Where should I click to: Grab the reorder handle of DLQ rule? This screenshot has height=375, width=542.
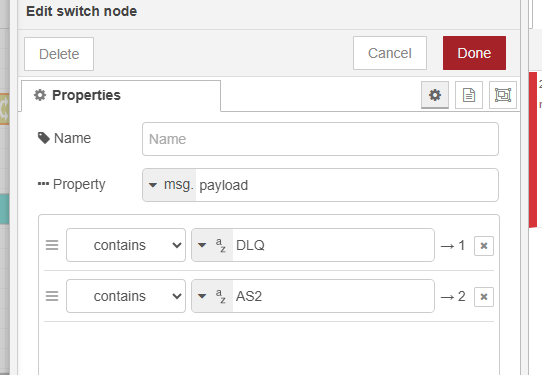pos(52,245)
